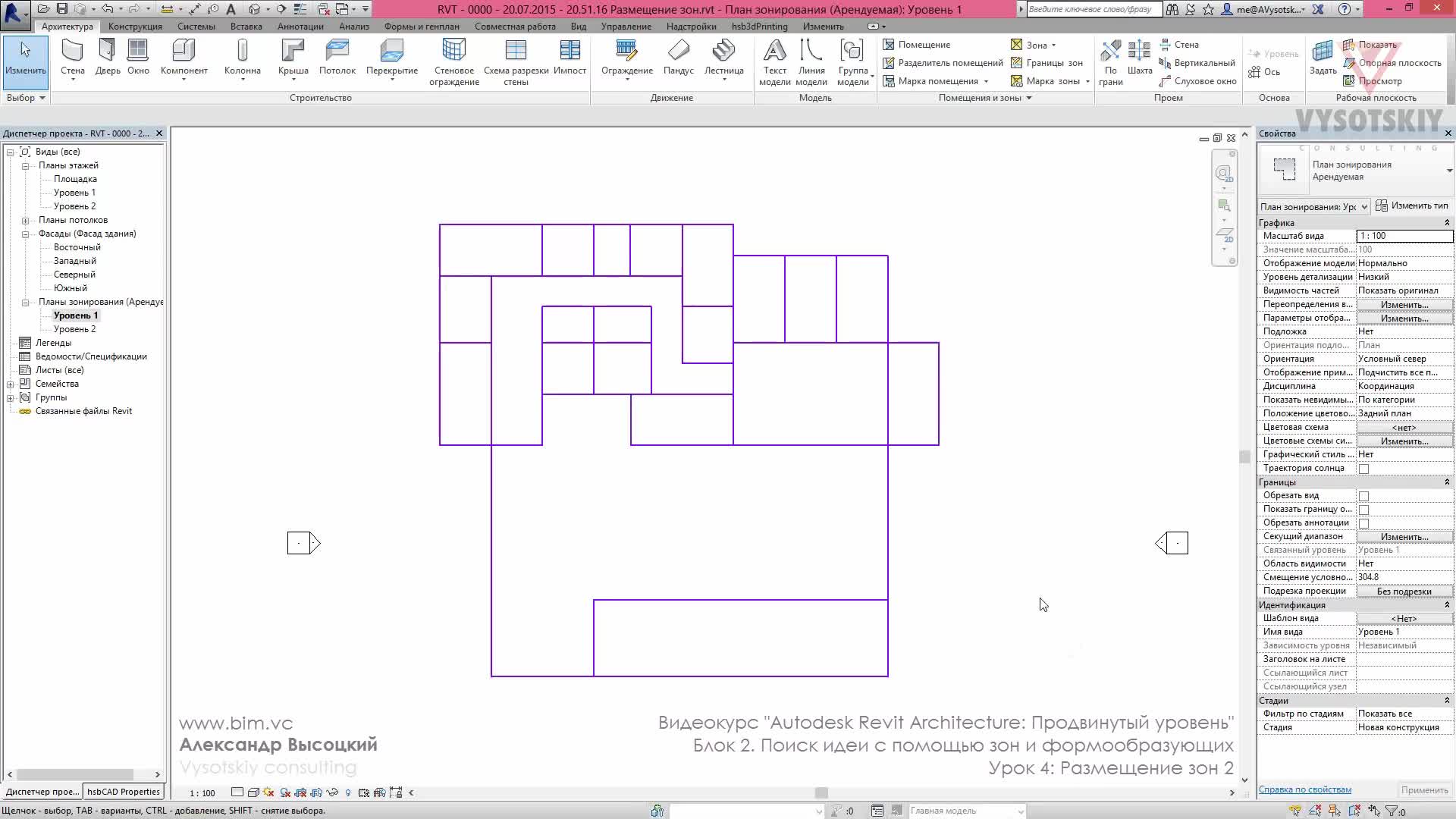Open the Справка по свойствам link
Viewport: 1456px width, 819px height.
tap(1304, 789)
